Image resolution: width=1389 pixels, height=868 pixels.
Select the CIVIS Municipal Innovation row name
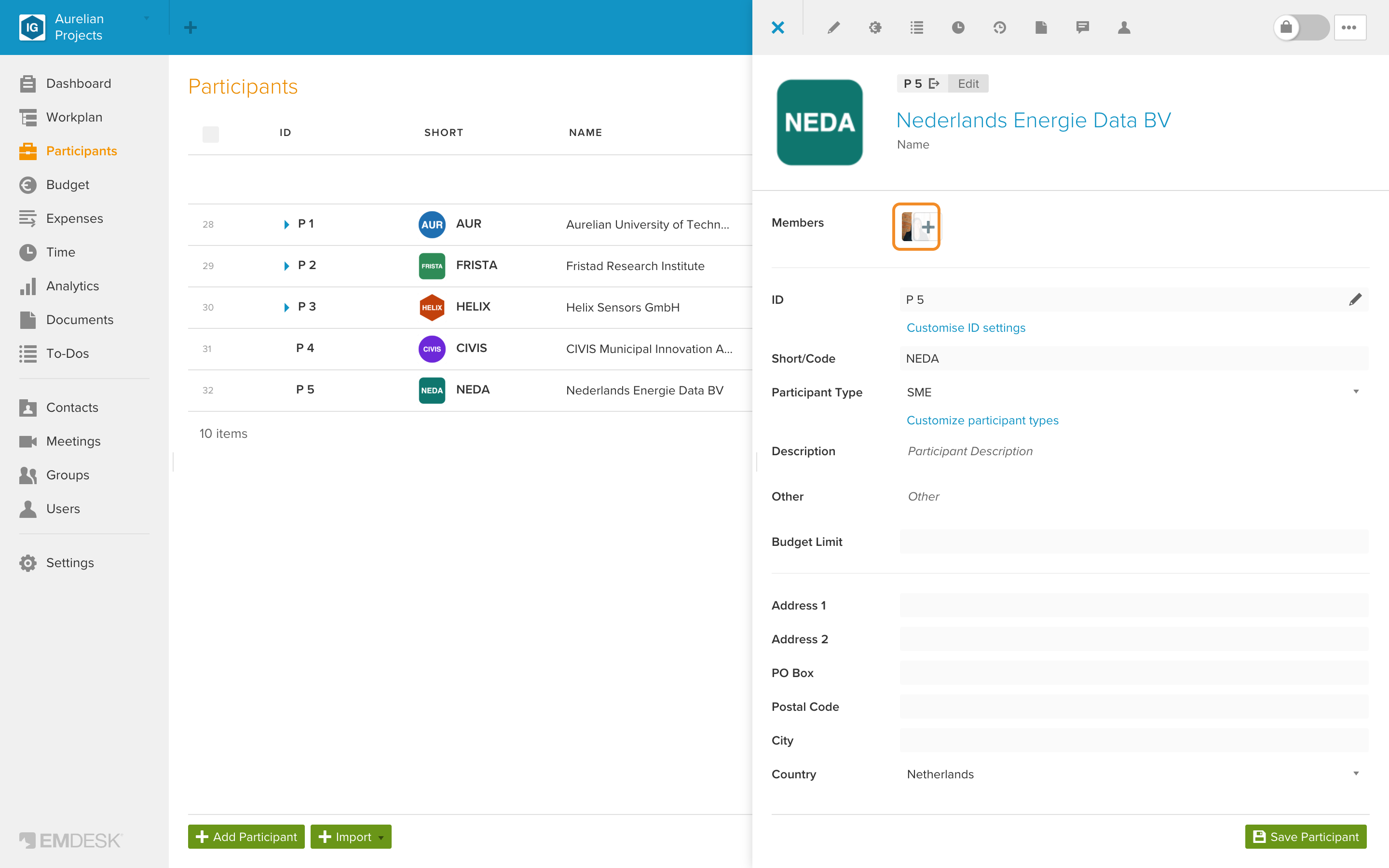pyautogui.click(x=649, y=349)
